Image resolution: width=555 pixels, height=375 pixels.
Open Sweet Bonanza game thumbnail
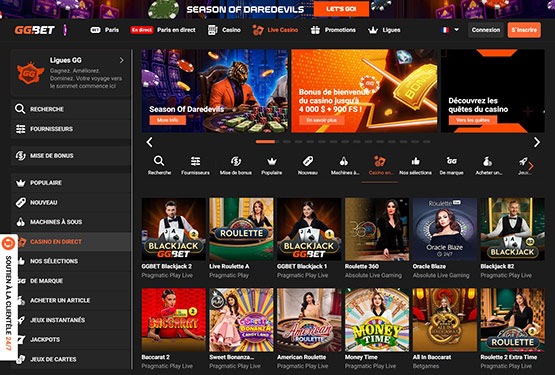[x=241, y=320]
